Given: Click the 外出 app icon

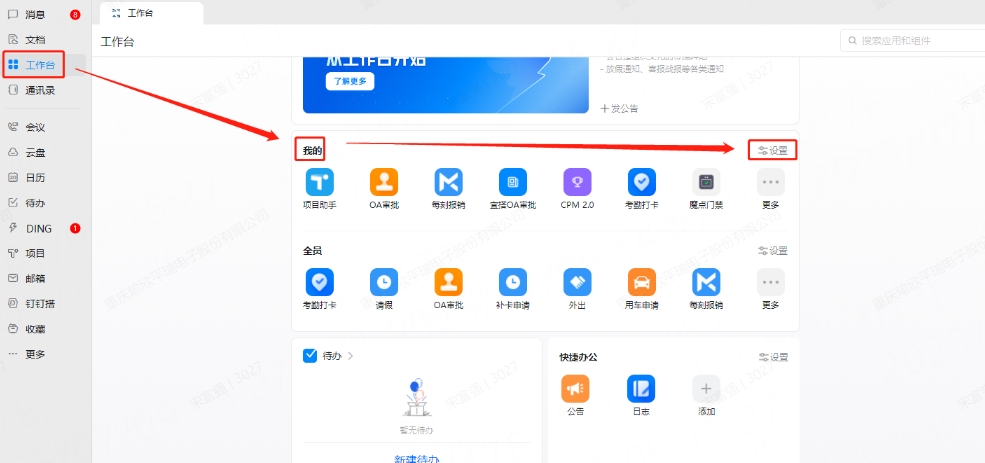Looking at the screenshot, I should click(577, 282).
